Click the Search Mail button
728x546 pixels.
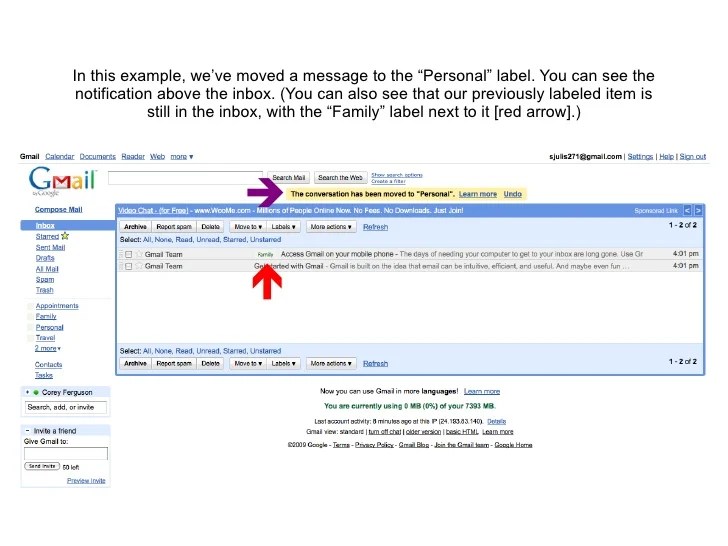(288, 178)
